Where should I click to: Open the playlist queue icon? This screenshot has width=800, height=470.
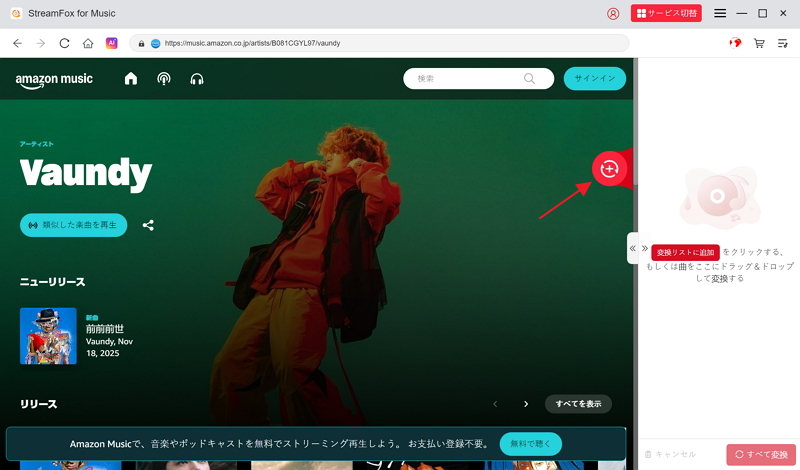click(783, 43)
